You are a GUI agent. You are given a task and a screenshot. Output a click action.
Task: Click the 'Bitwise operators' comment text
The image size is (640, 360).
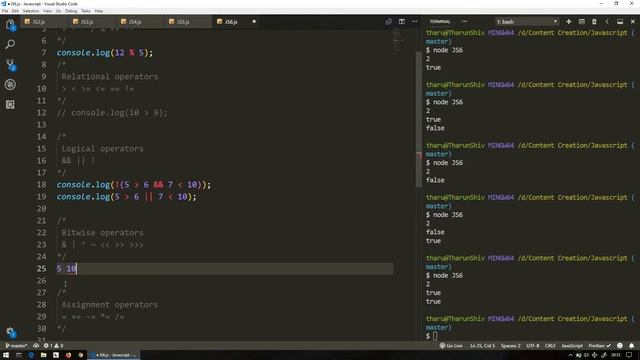coord(102,233)
